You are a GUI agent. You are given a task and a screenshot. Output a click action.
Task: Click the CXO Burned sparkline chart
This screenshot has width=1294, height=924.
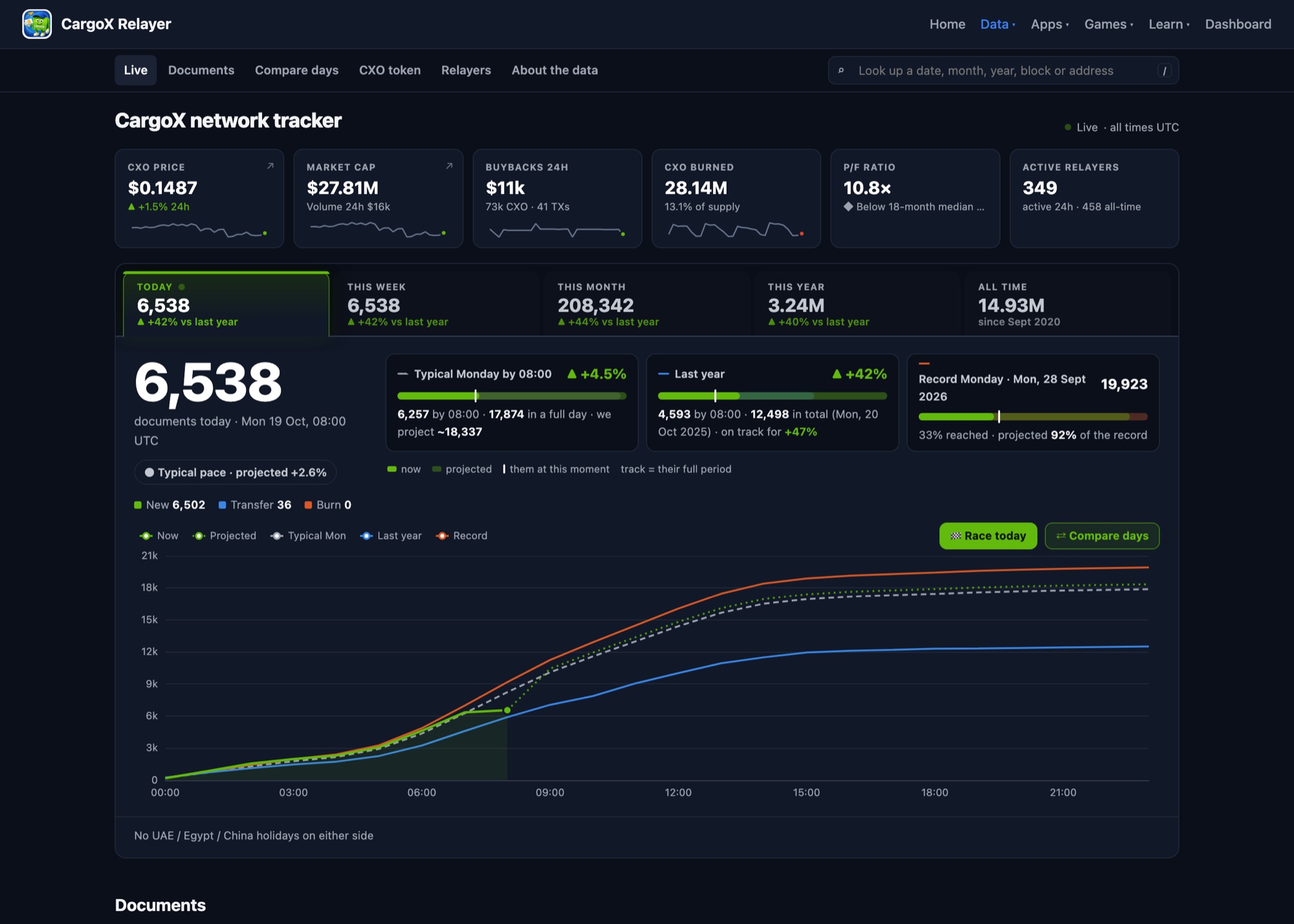tap(736, 230)
